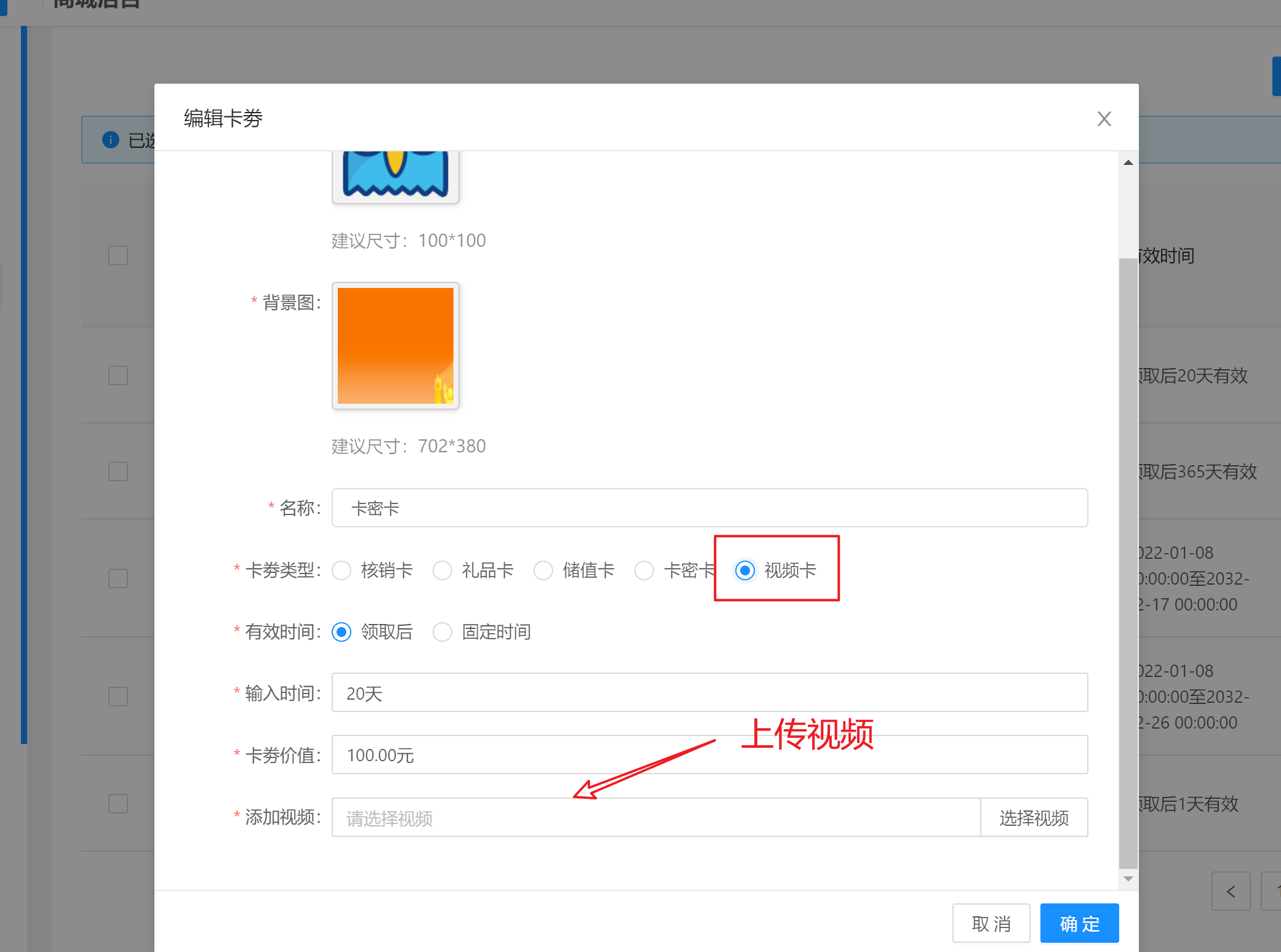Click the scrollbar down arrow
The height and width of the screenshot is (952, 1281).
point(1128,879)
